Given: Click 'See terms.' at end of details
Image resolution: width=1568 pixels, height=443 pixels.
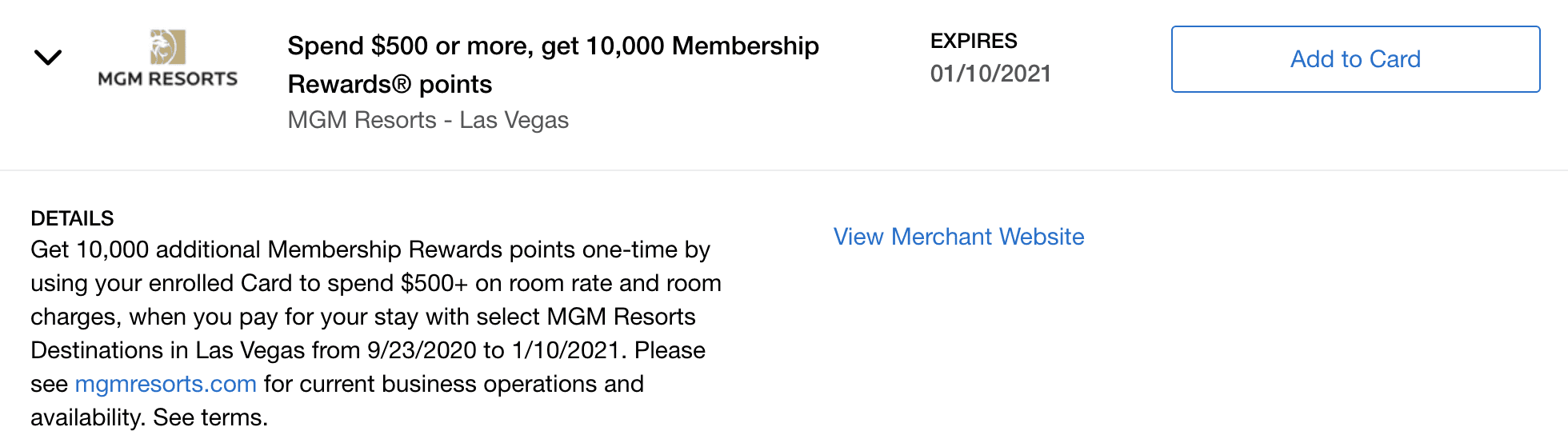Looking at the screenshot, I should pos(210,417).
